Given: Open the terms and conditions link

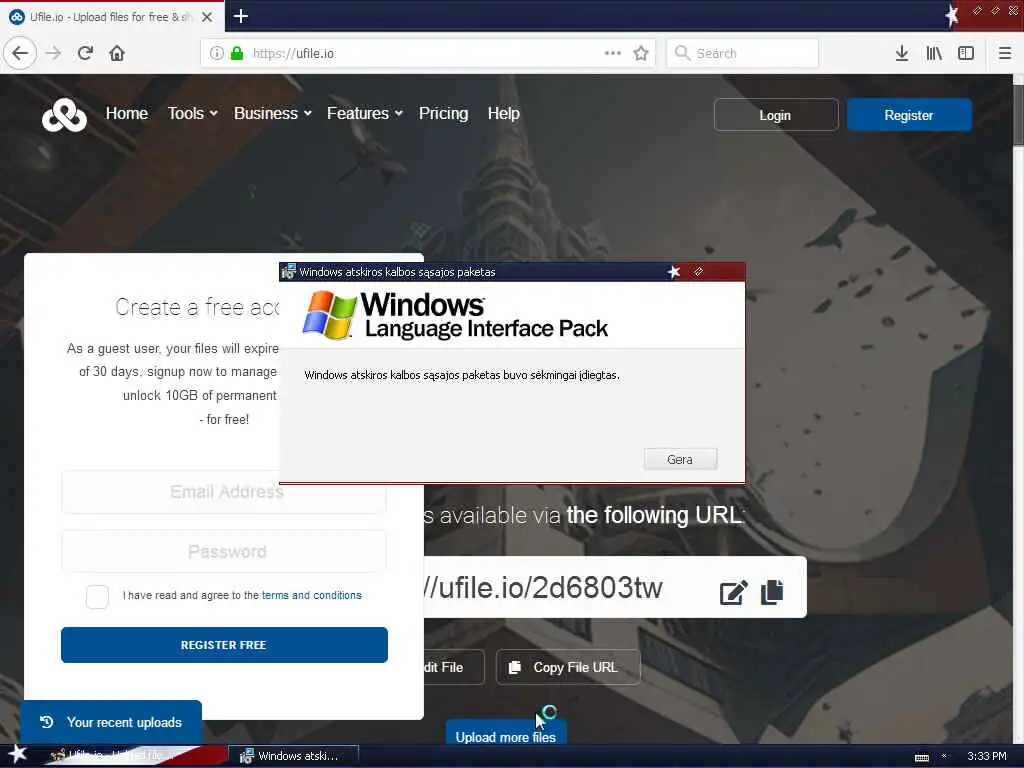Looking at the screenshot, I should click(312, 595).
